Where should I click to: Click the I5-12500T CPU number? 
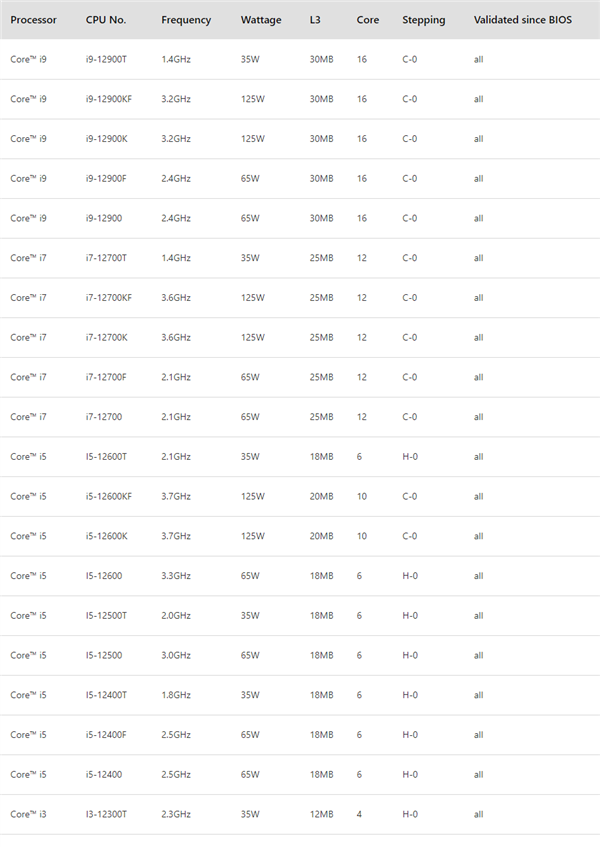[106, 615]
